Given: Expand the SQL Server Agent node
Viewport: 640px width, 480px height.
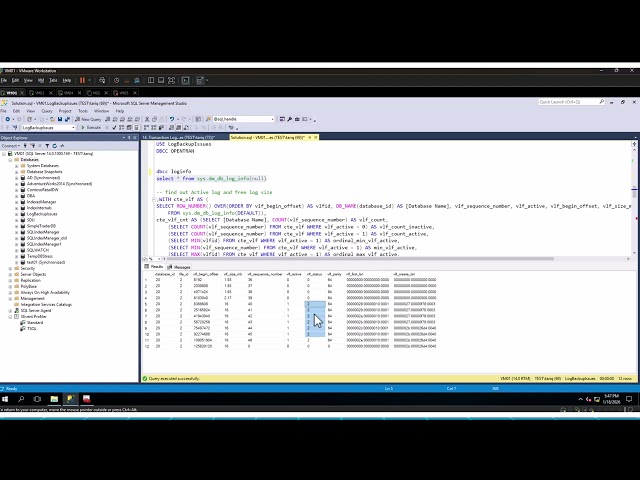Looking at the screenshot, I should (10, 311).
